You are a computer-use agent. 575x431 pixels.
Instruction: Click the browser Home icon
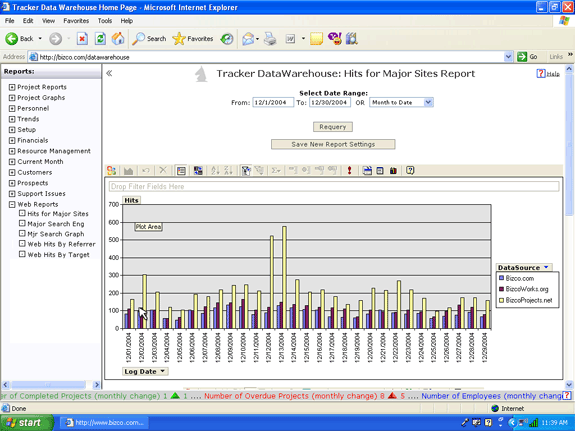click(x=118, y=39)
